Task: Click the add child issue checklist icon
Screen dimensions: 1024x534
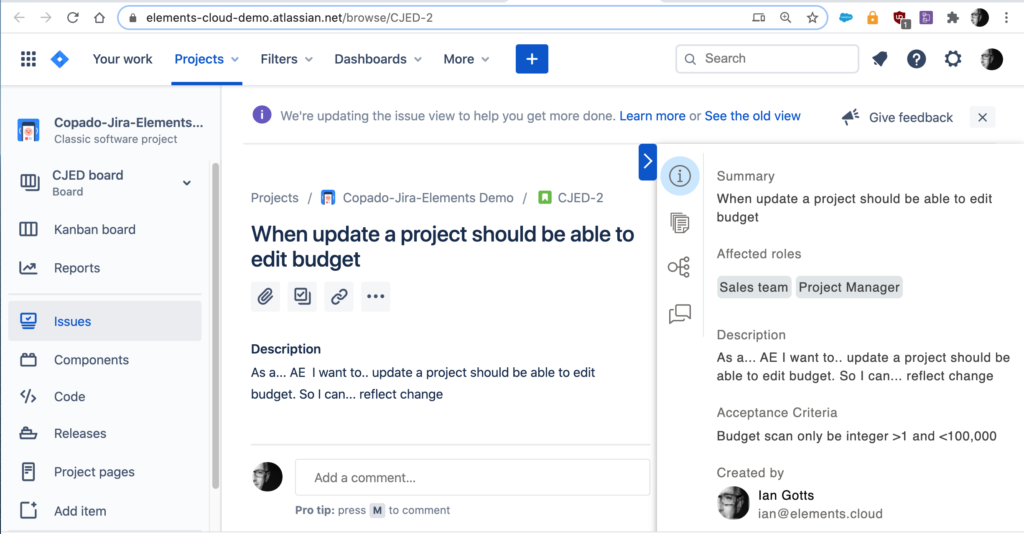Action: 302,296
